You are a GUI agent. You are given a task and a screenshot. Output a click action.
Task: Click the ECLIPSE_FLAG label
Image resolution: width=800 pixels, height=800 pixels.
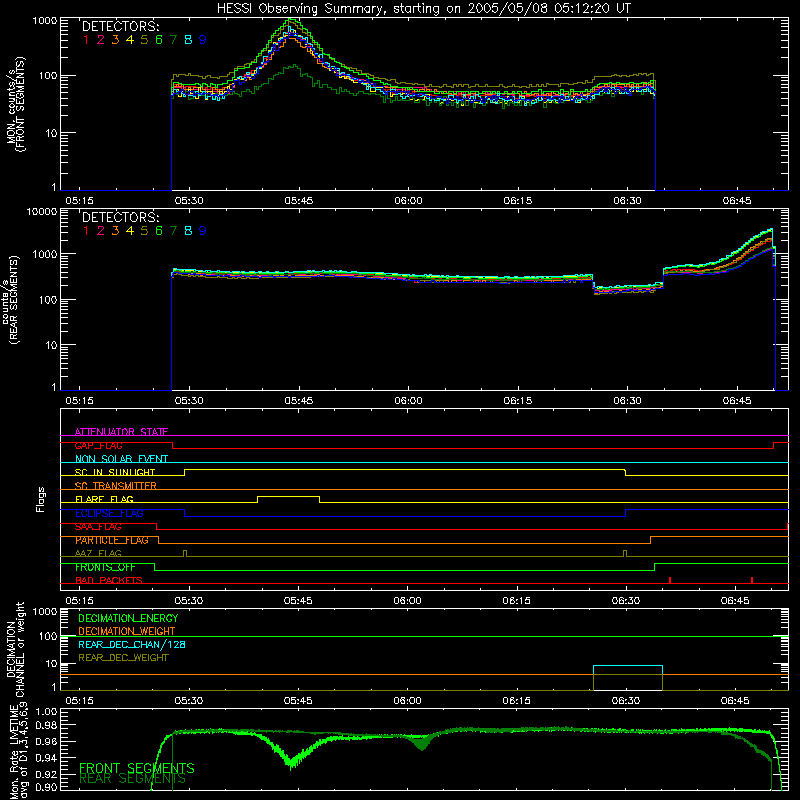point(109,513)
